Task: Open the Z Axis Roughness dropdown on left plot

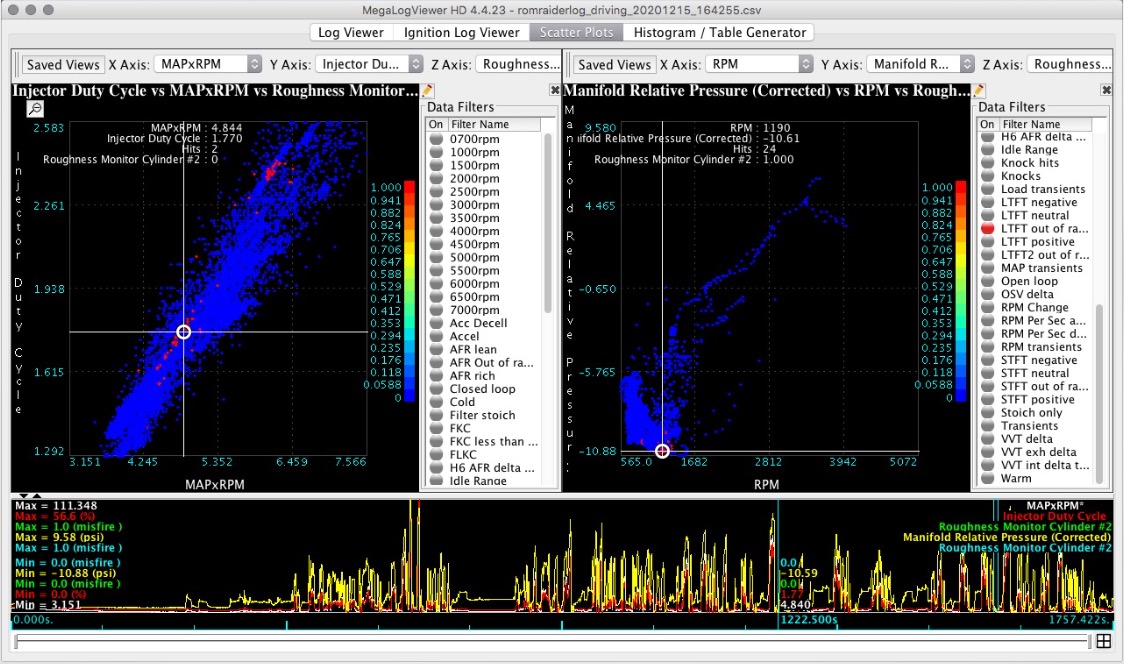Action: [x=519, y=63]
